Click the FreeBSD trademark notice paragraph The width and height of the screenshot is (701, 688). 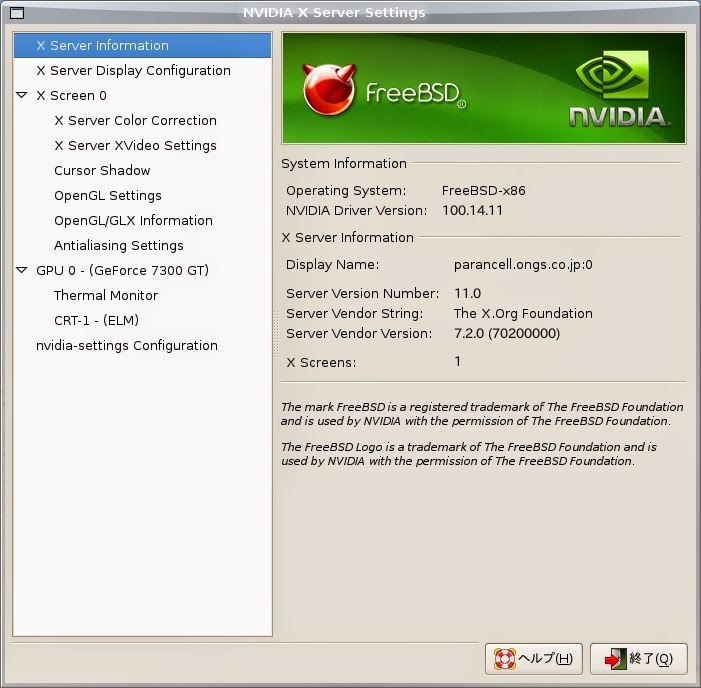click(482, 414)
